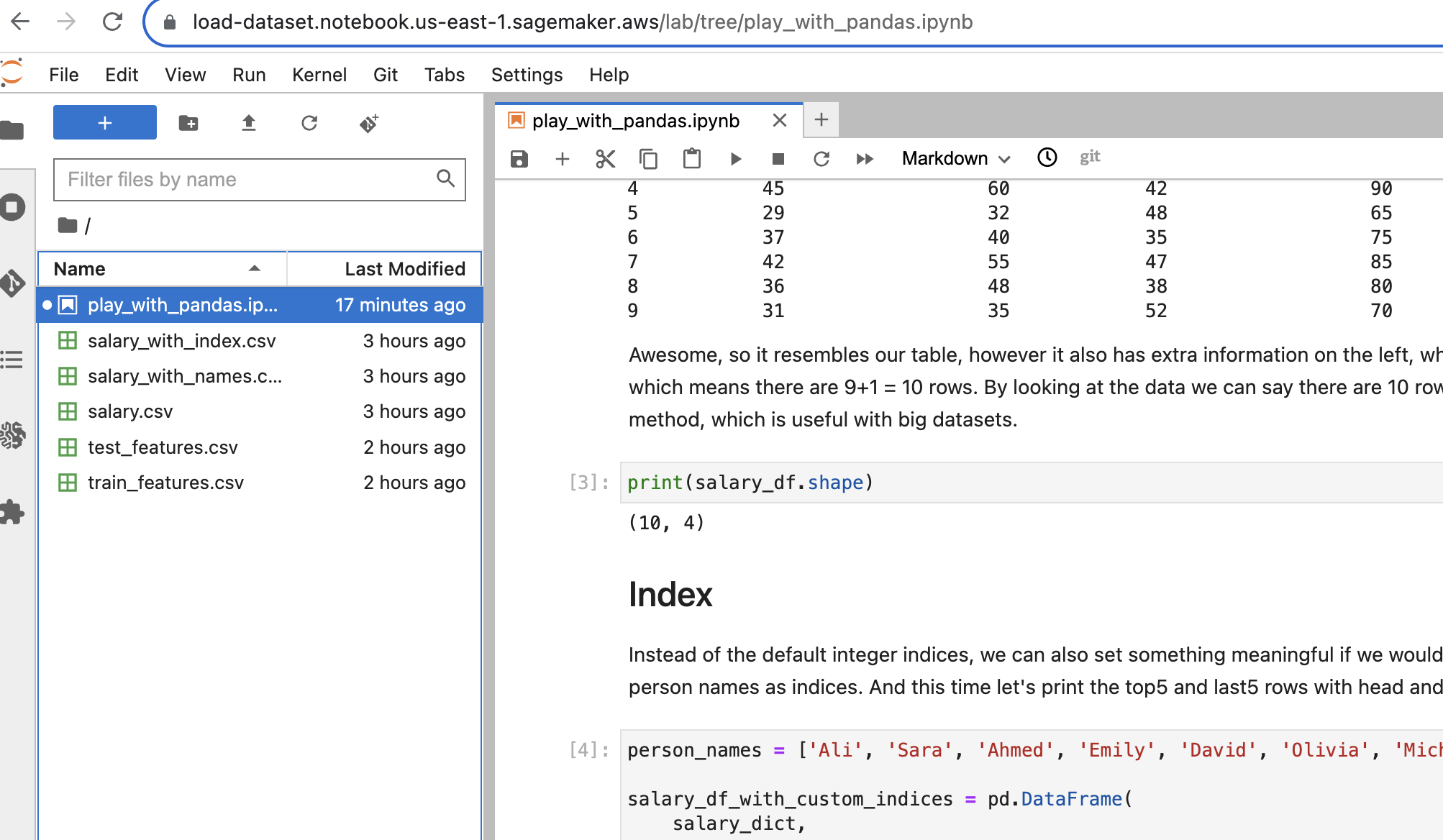Paste cells from clipboard icon
Viewport: 1443px width, 840px height.
point(692,159)
